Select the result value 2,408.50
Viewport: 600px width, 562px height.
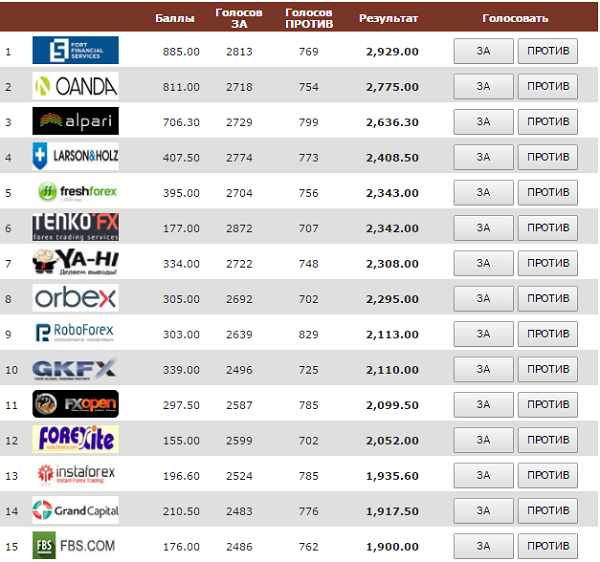pos(392,158)
